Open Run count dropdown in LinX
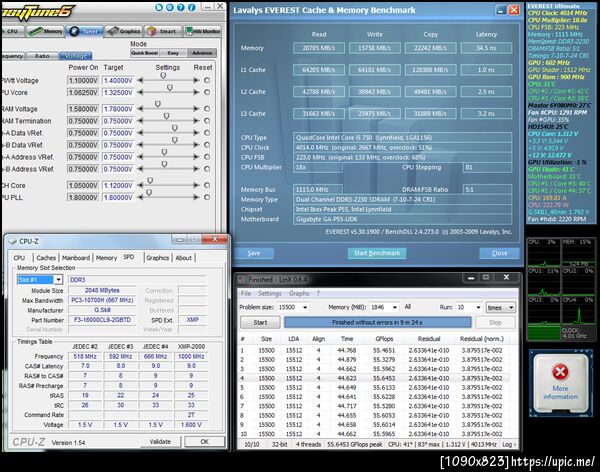 click(478, 307)
